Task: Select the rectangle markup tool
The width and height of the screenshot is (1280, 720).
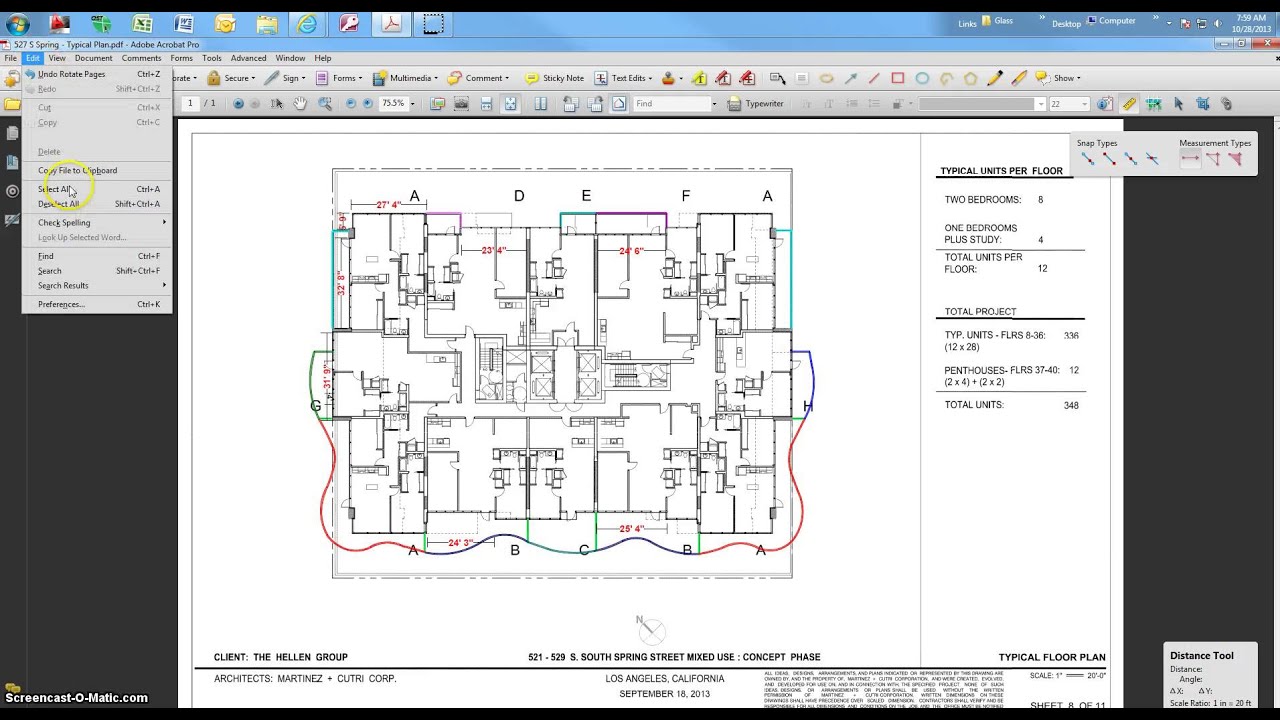Action: (898, 78)
